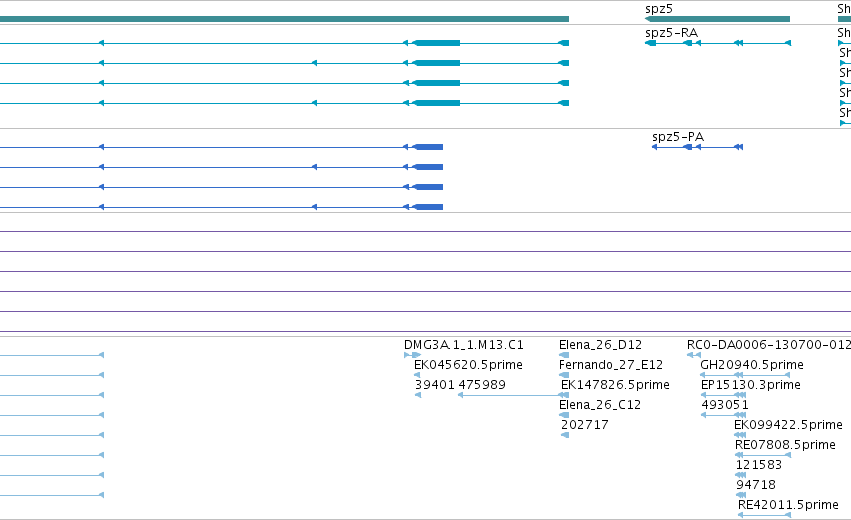Click the 493051 EST label
The image size is (851, 520).
click(725, 405)
